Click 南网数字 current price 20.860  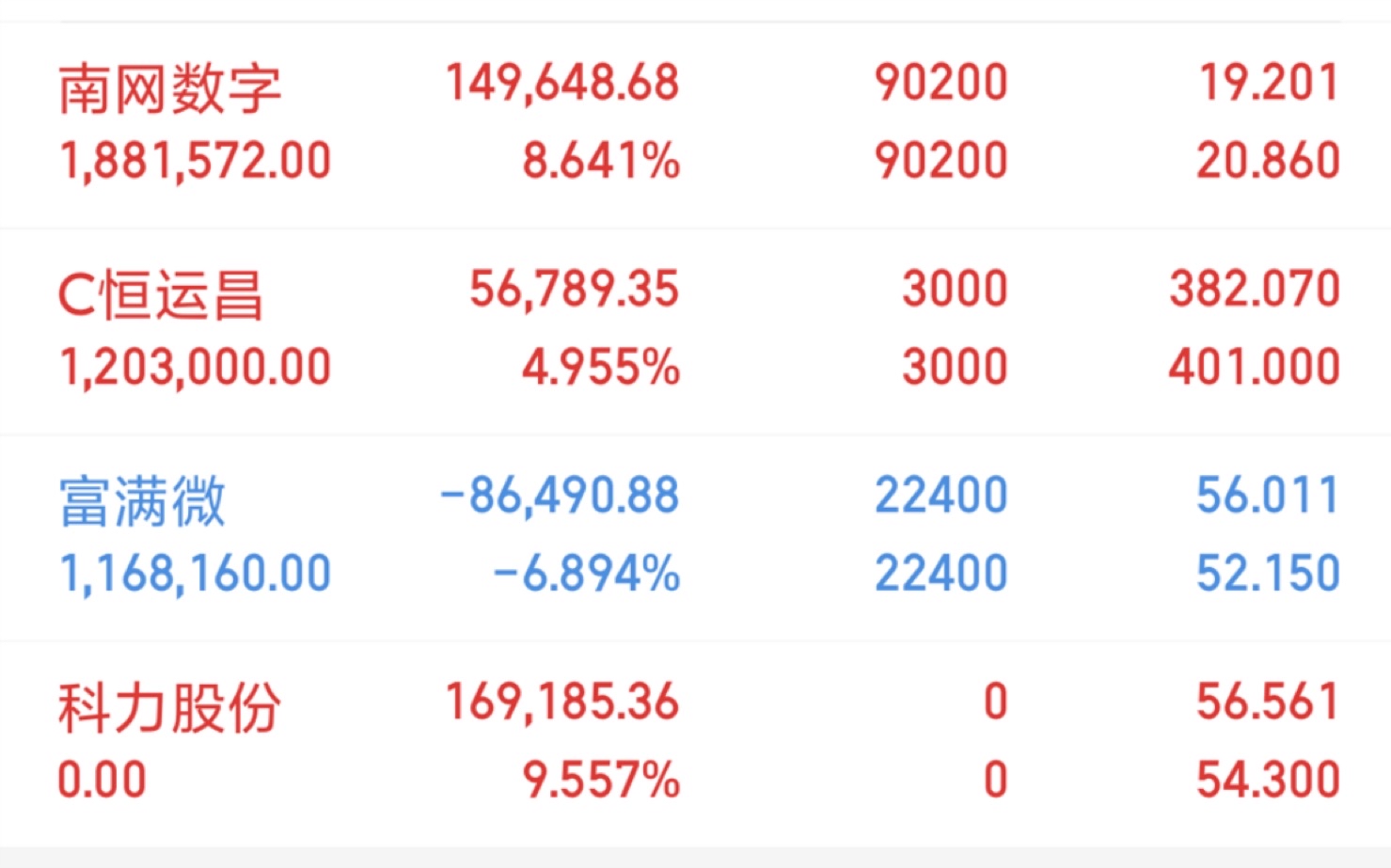[1268, 161]
